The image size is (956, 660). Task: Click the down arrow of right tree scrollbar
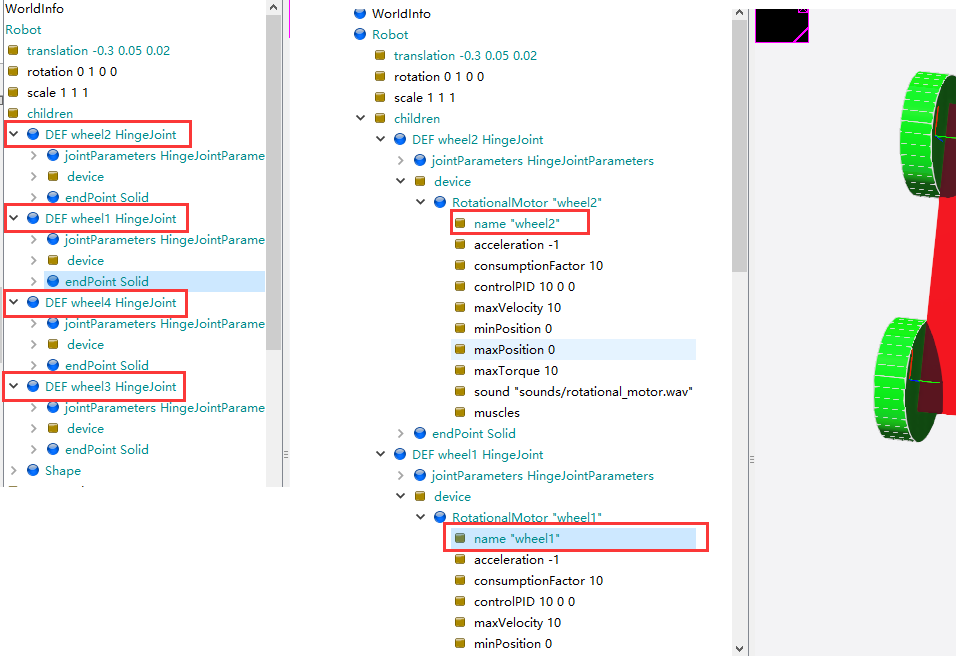739,649
